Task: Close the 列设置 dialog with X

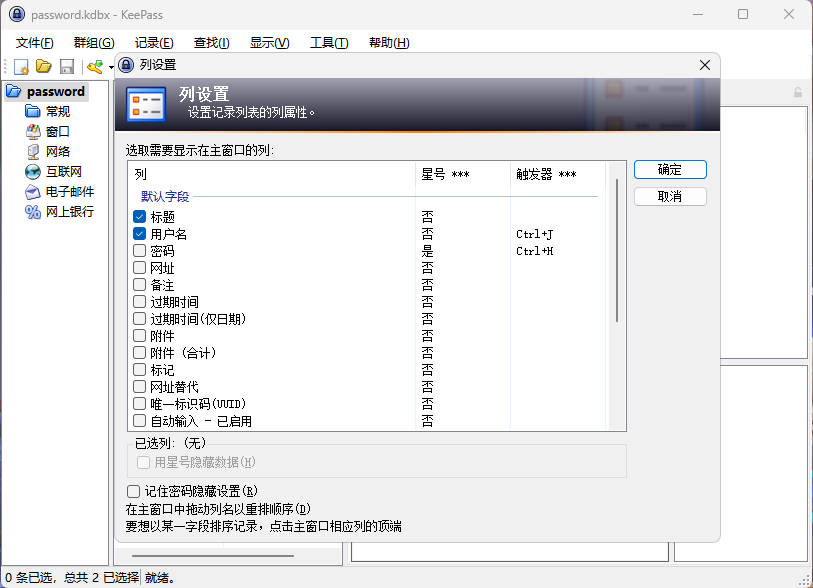Action: pos(705,65)
